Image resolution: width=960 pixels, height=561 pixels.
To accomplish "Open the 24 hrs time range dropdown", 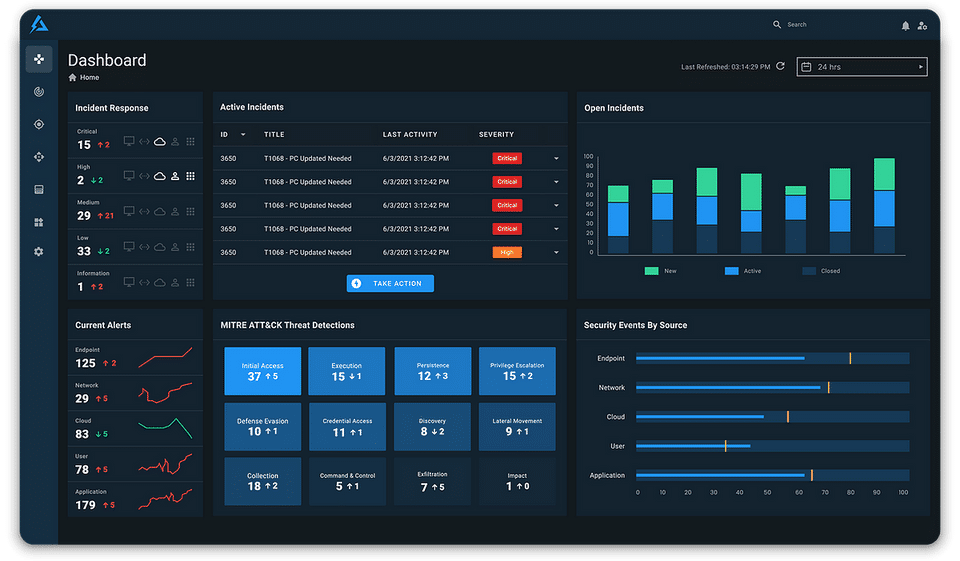I will (862, 67).
